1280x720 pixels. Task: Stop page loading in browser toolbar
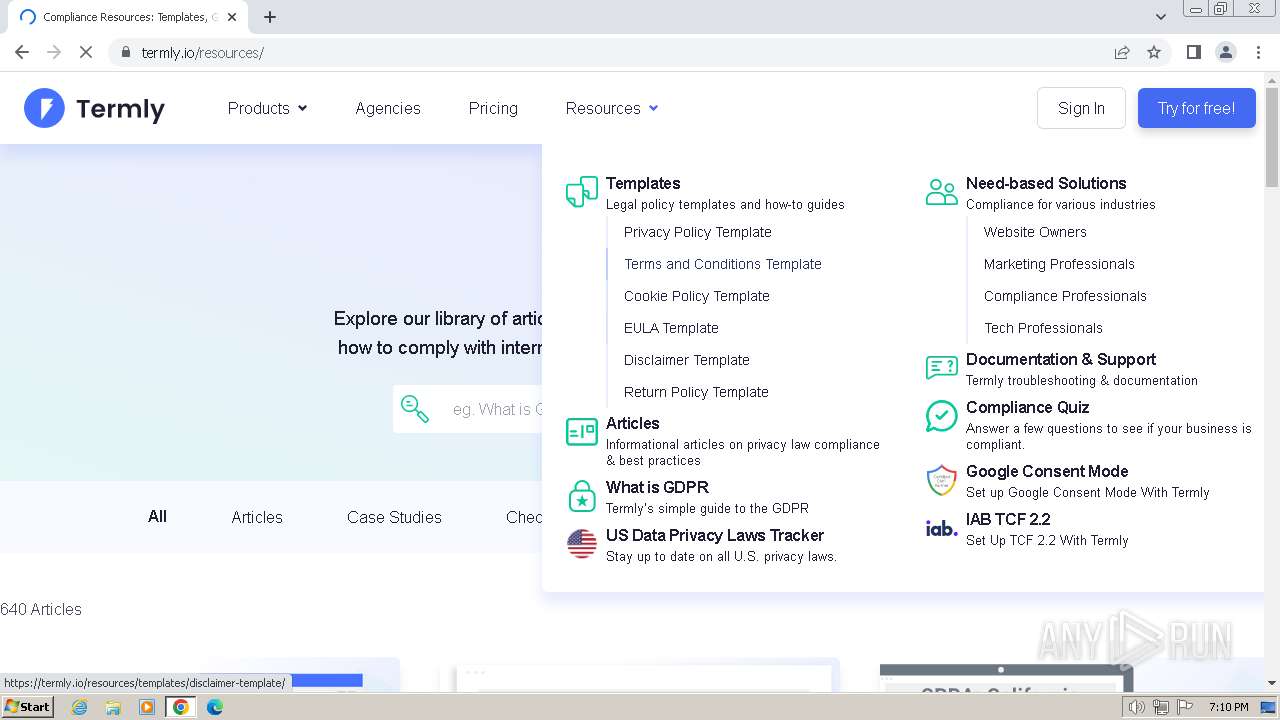point(86,52)
